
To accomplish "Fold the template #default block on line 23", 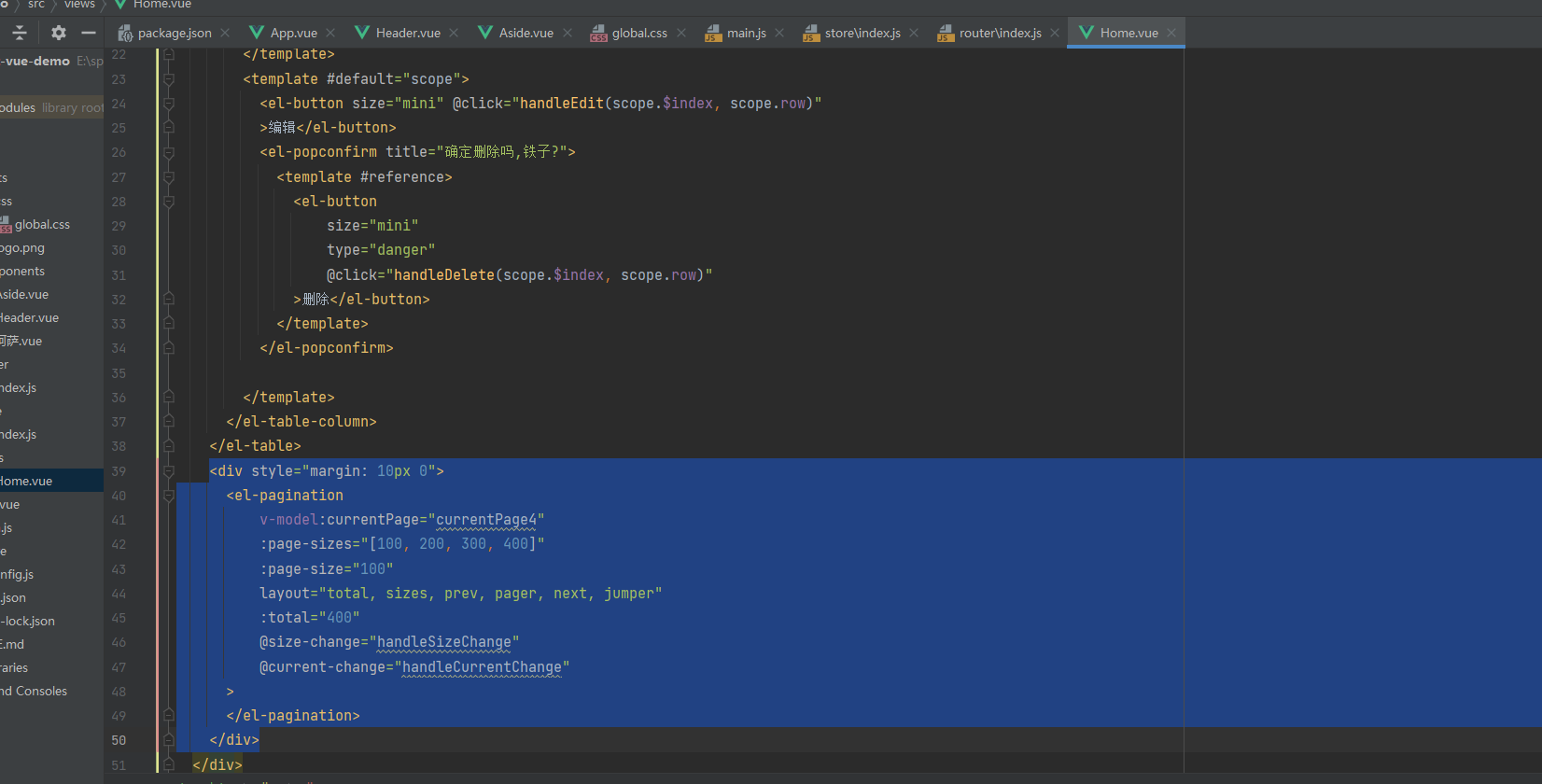I will coord(169,79).
